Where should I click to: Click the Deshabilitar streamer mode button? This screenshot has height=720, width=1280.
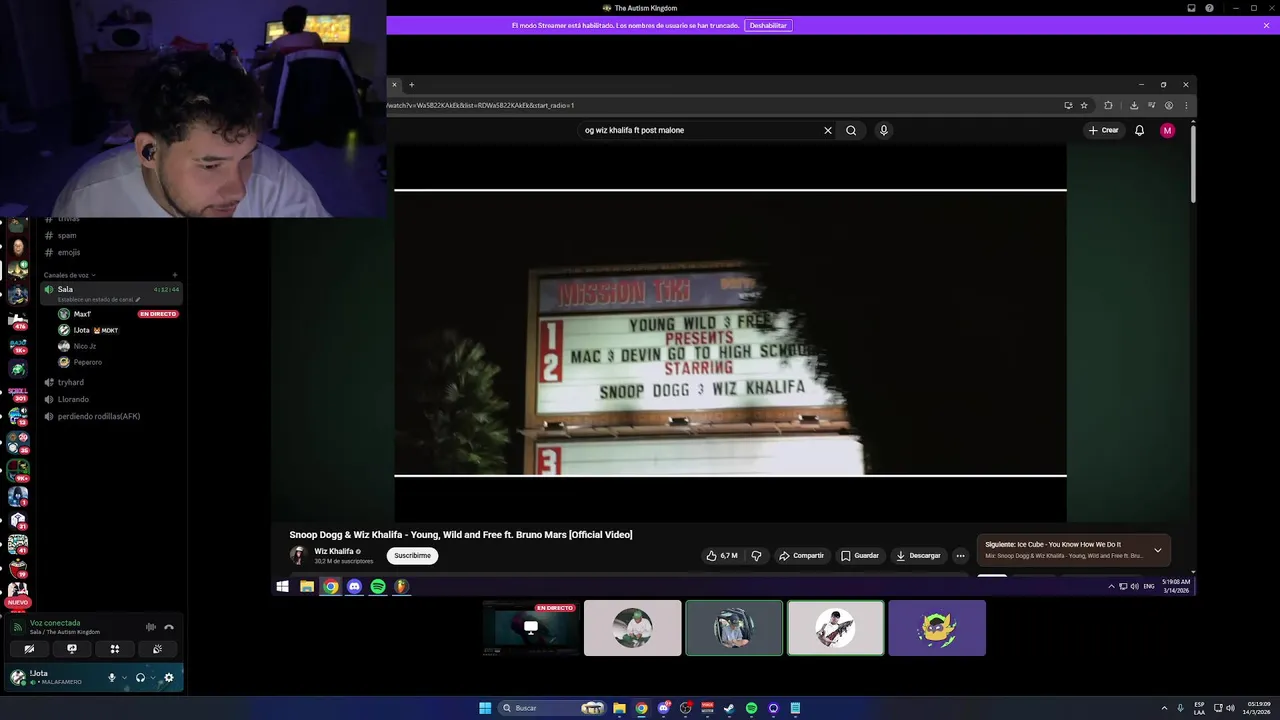[x=768, y=25]
